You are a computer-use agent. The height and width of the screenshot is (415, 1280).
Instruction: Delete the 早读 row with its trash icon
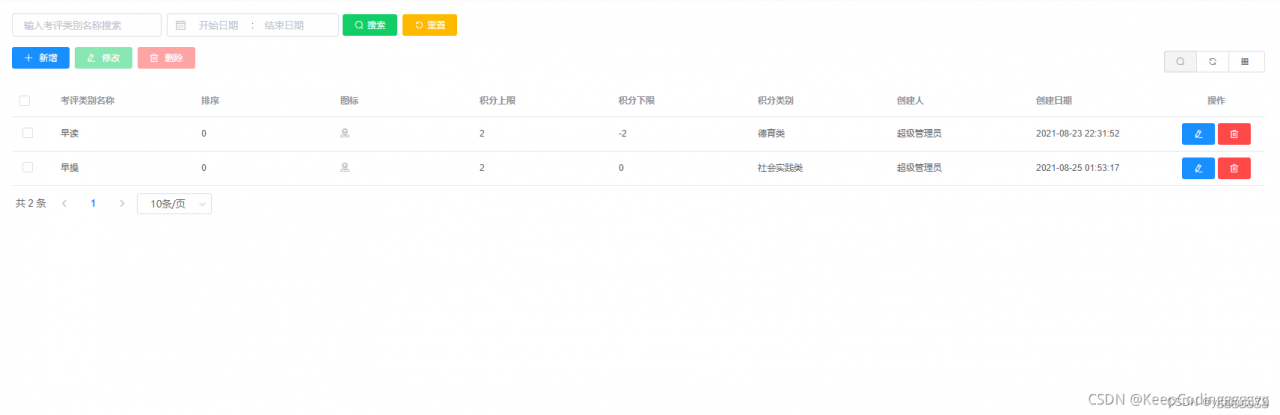point(1234,134)
